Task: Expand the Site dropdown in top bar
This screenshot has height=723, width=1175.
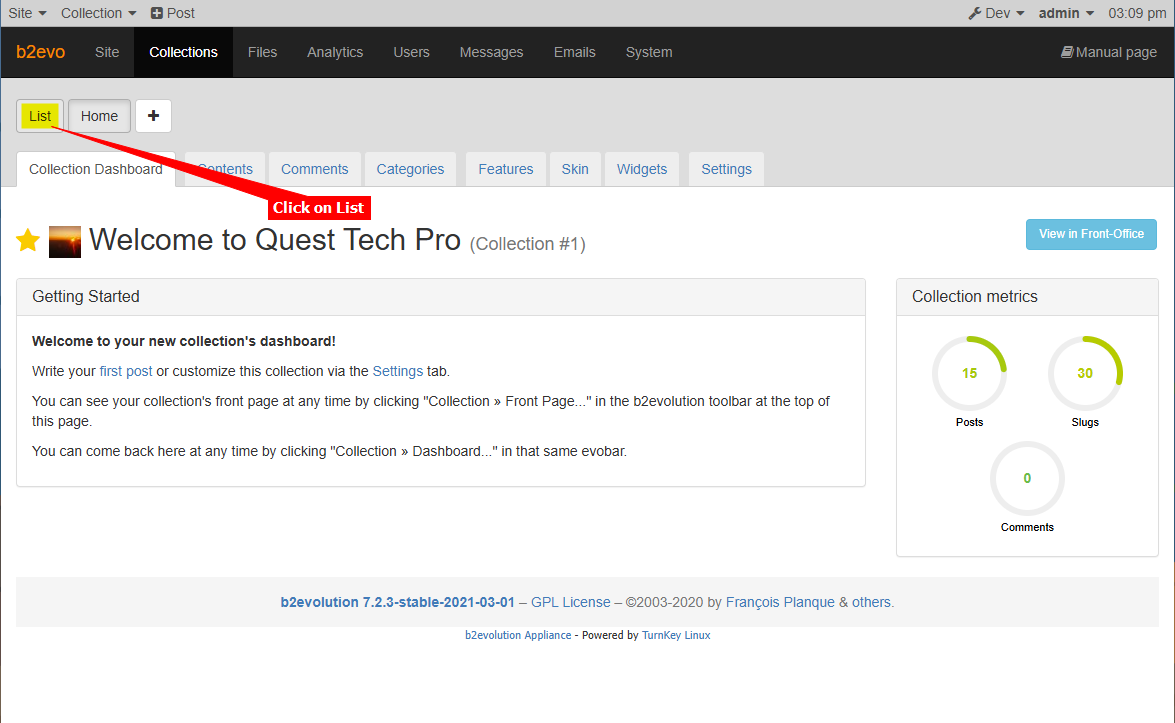Action: pos(27,13)
